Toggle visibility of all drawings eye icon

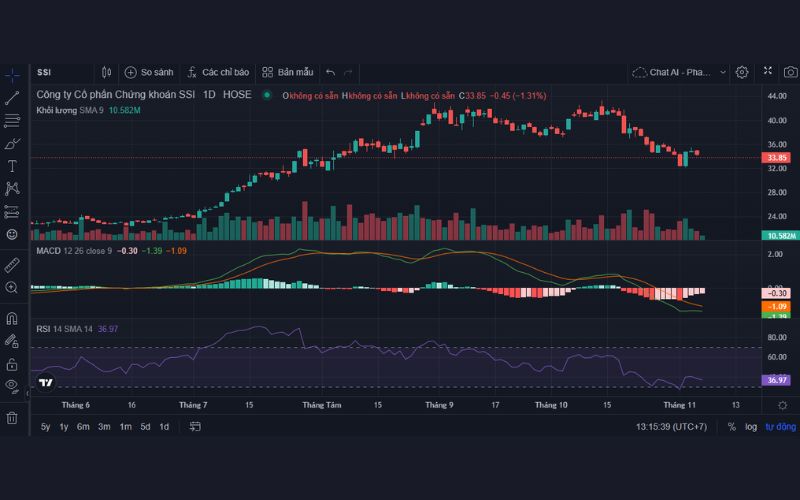point(12,385)
